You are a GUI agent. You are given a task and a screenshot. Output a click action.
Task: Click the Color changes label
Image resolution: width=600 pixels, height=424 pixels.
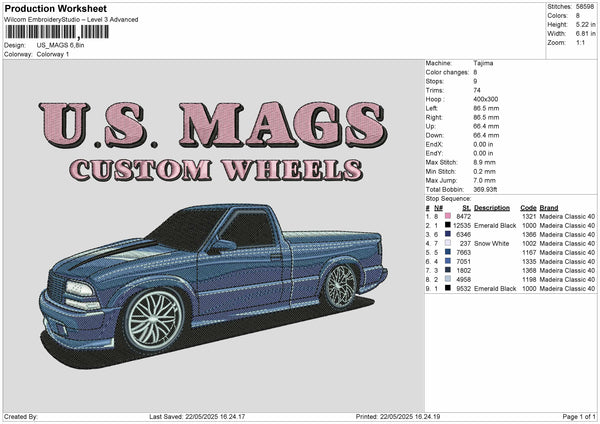pos(447,72)
